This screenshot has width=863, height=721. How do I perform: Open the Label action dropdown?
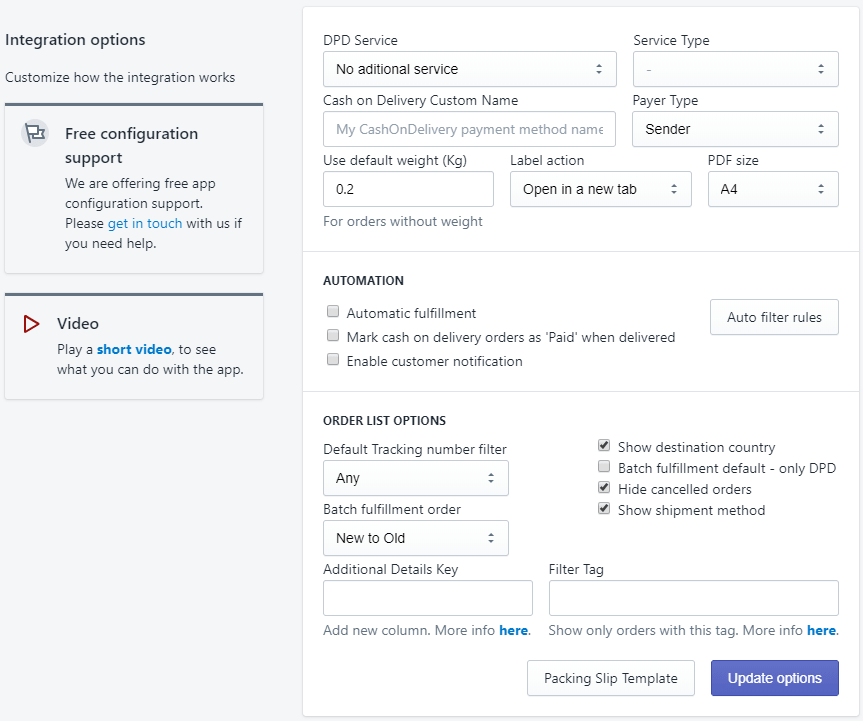(600, 189)
